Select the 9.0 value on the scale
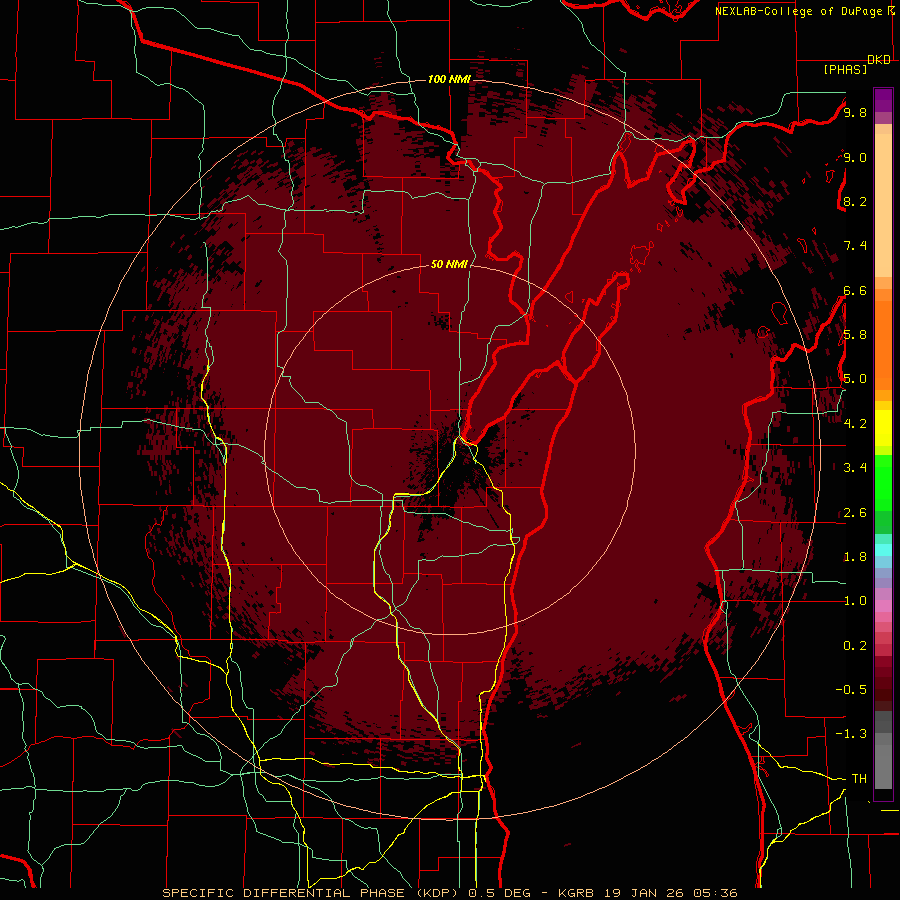 pyautogui.click(x=855, y=157)
